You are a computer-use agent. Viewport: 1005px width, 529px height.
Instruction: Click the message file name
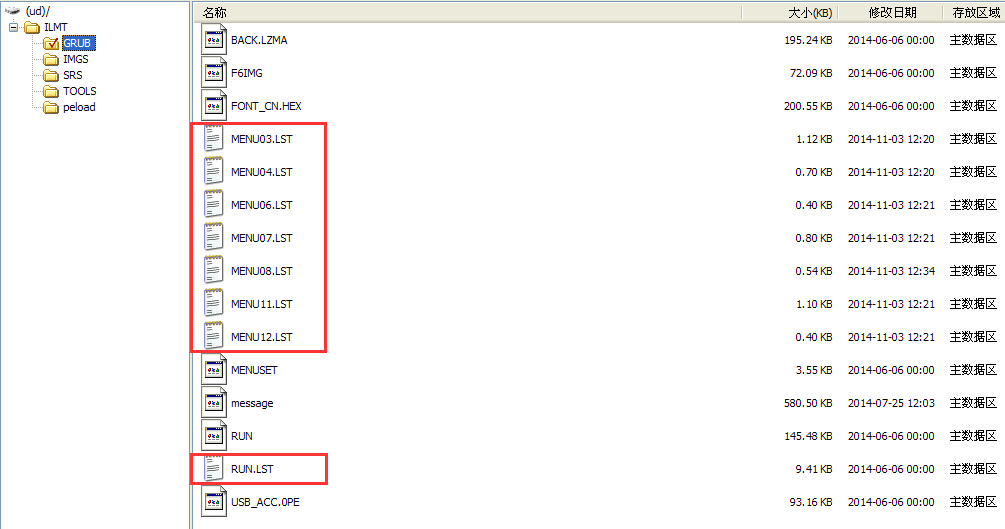[x=252, y=403]
